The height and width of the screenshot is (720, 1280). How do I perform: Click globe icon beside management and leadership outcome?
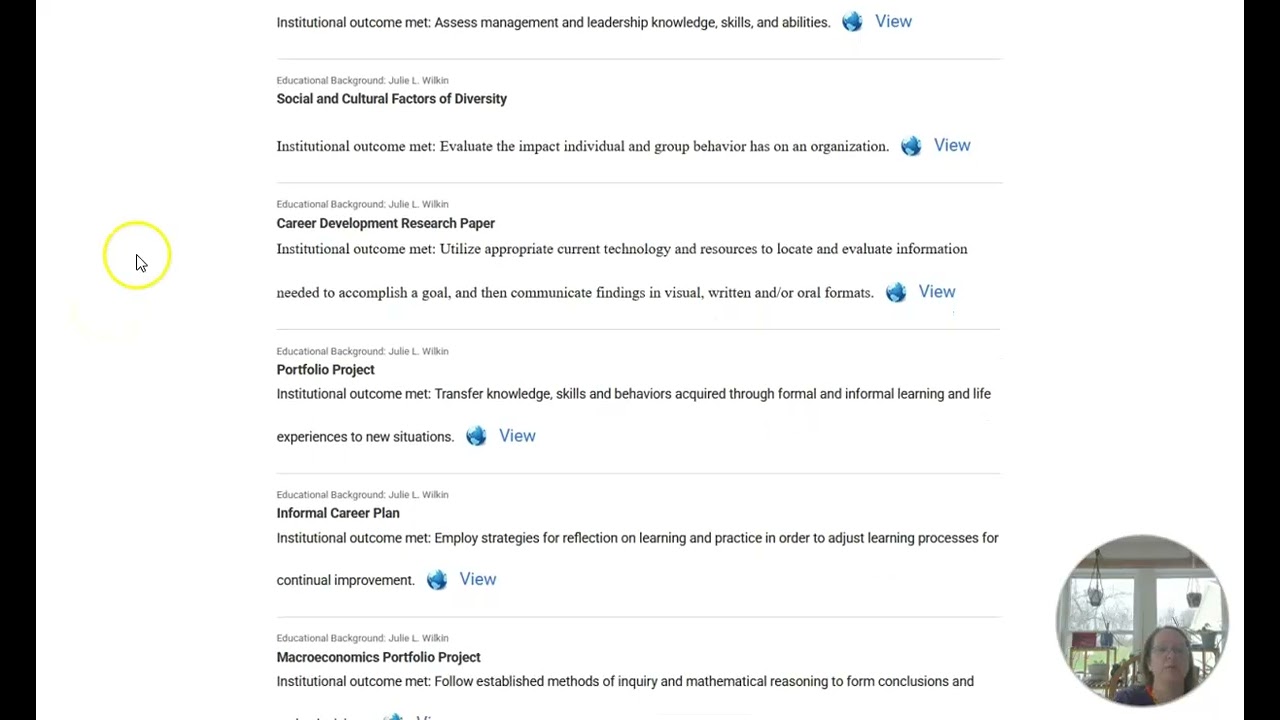tap(852, 22)
